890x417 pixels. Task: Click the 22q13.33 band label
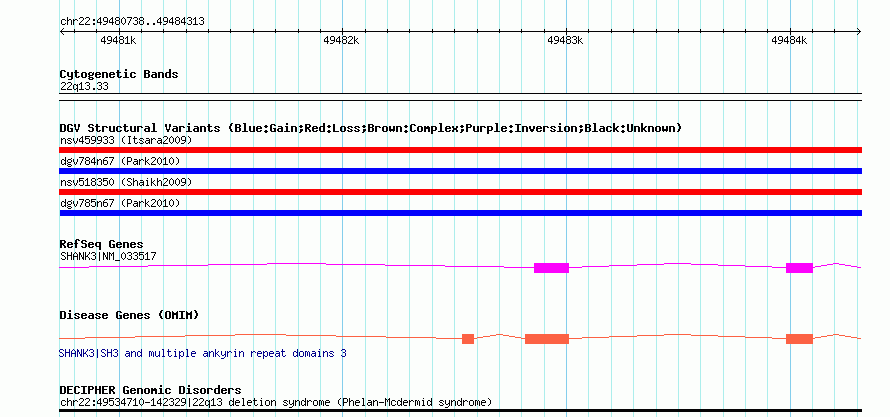point(84,87)
